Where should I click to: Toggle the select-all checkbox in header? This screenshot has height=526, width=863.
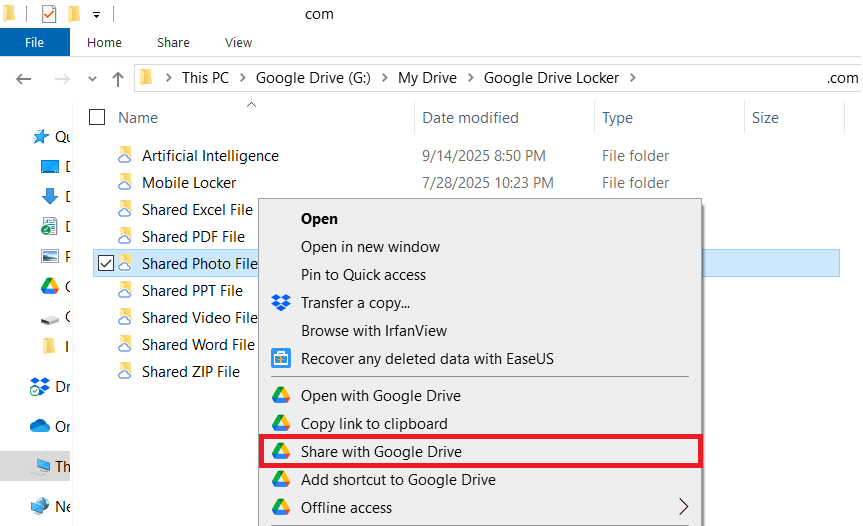(97, 118)
